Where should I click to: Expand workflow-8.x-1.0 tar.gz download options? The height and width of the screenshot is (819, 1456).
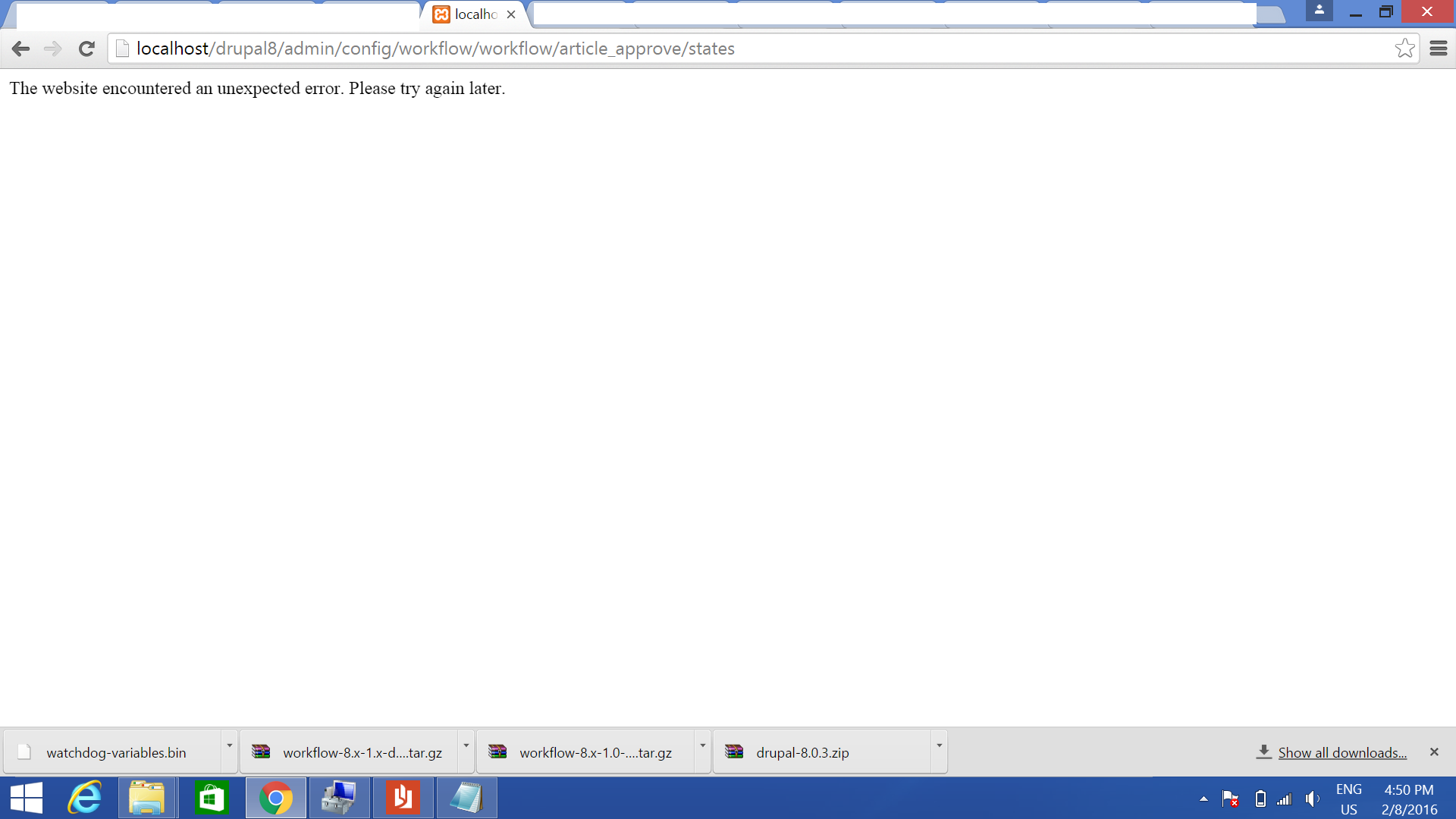point(702,752)
